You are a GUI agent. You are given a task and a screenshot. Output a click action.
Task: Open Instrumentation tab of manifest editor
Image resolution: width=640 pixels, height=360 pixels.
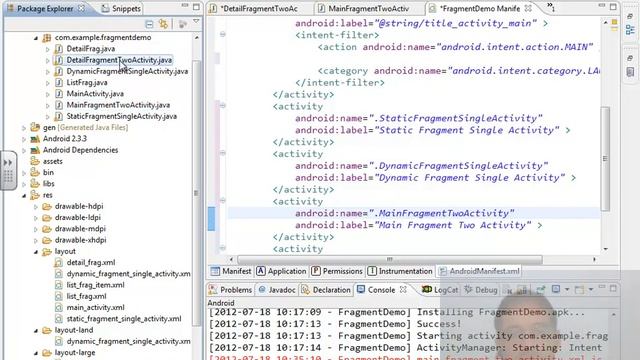[400, 271]
